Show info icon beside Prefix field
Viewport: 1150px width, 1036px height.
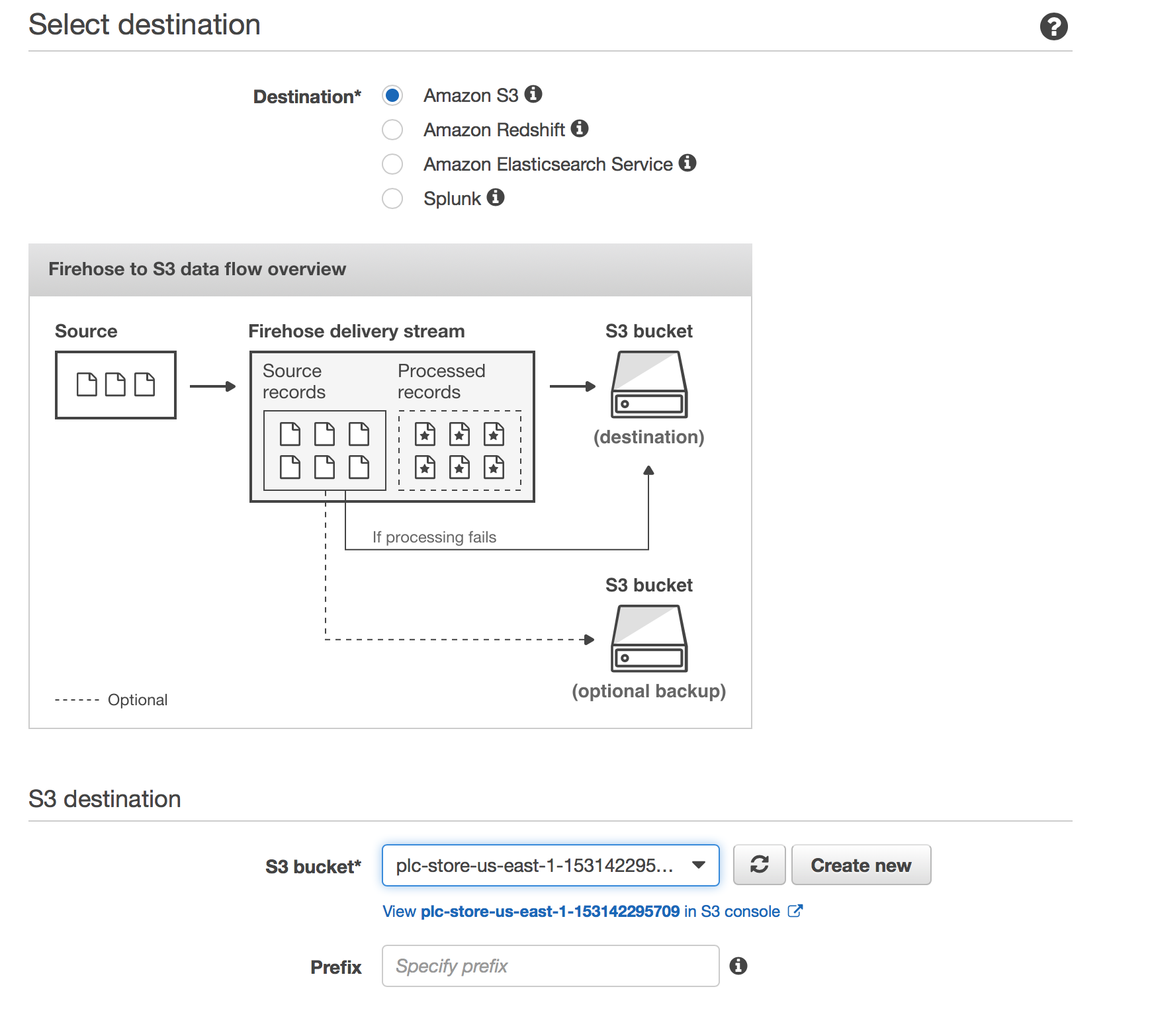738,966
